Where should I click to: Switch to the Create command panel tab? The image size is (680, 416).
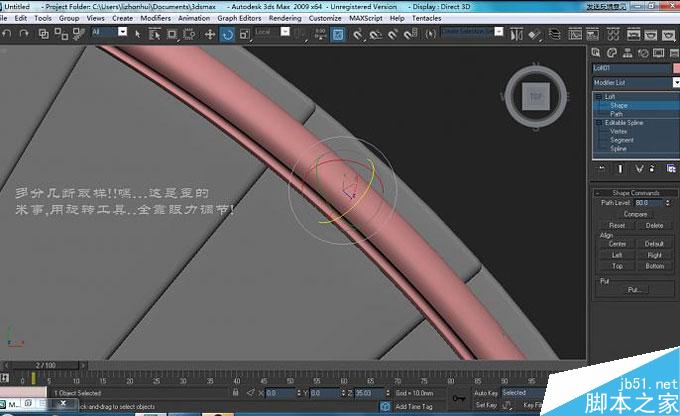click(x=596, y=53)
